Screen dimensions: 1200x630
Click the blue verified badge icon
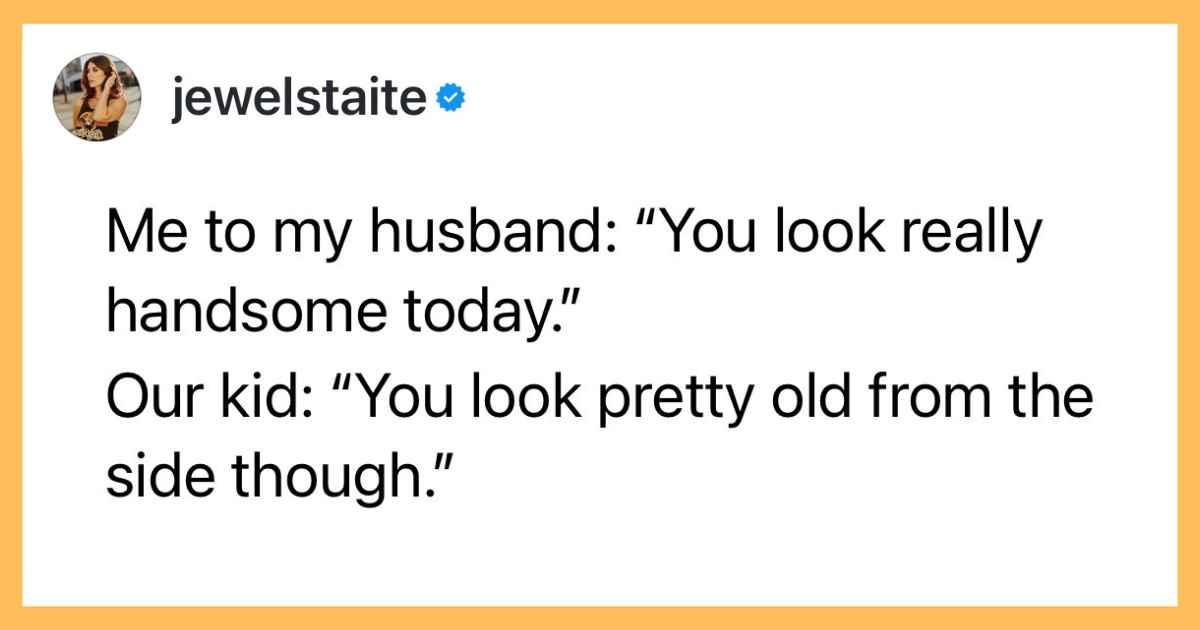click(x=449, y=97)
